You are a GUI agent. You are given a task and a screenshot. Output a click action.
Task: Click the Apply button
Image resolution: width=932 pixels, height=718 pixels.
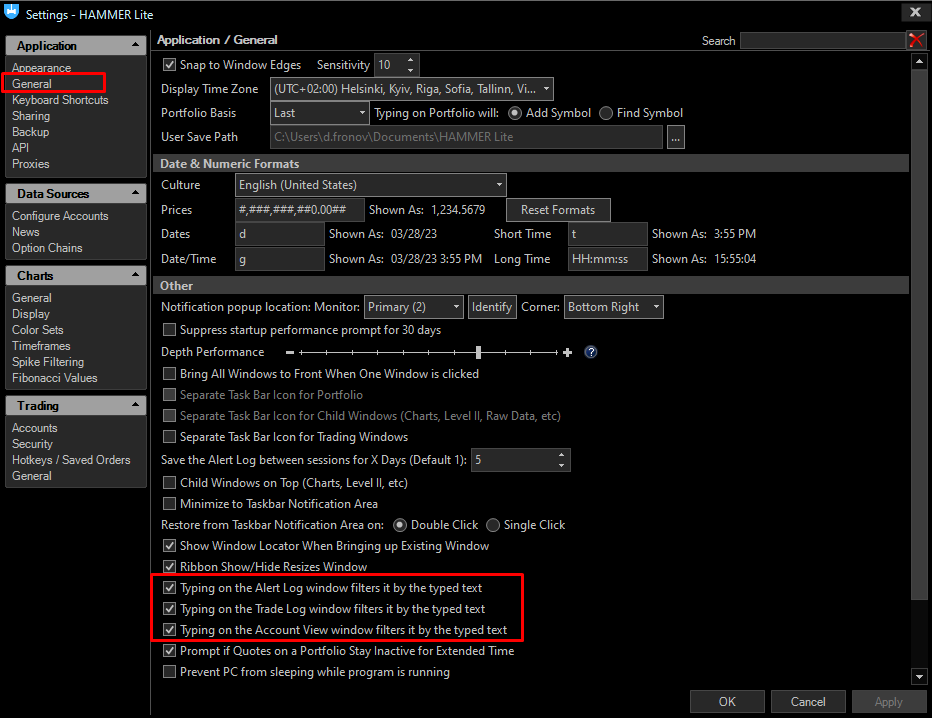[889, 701]
